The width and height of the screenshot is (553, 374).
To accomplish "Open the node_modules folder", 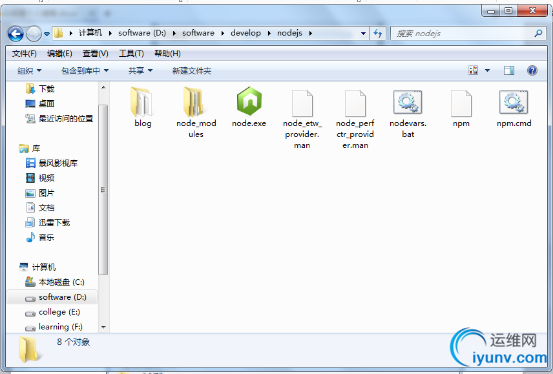I will click(x=196, y=113).
